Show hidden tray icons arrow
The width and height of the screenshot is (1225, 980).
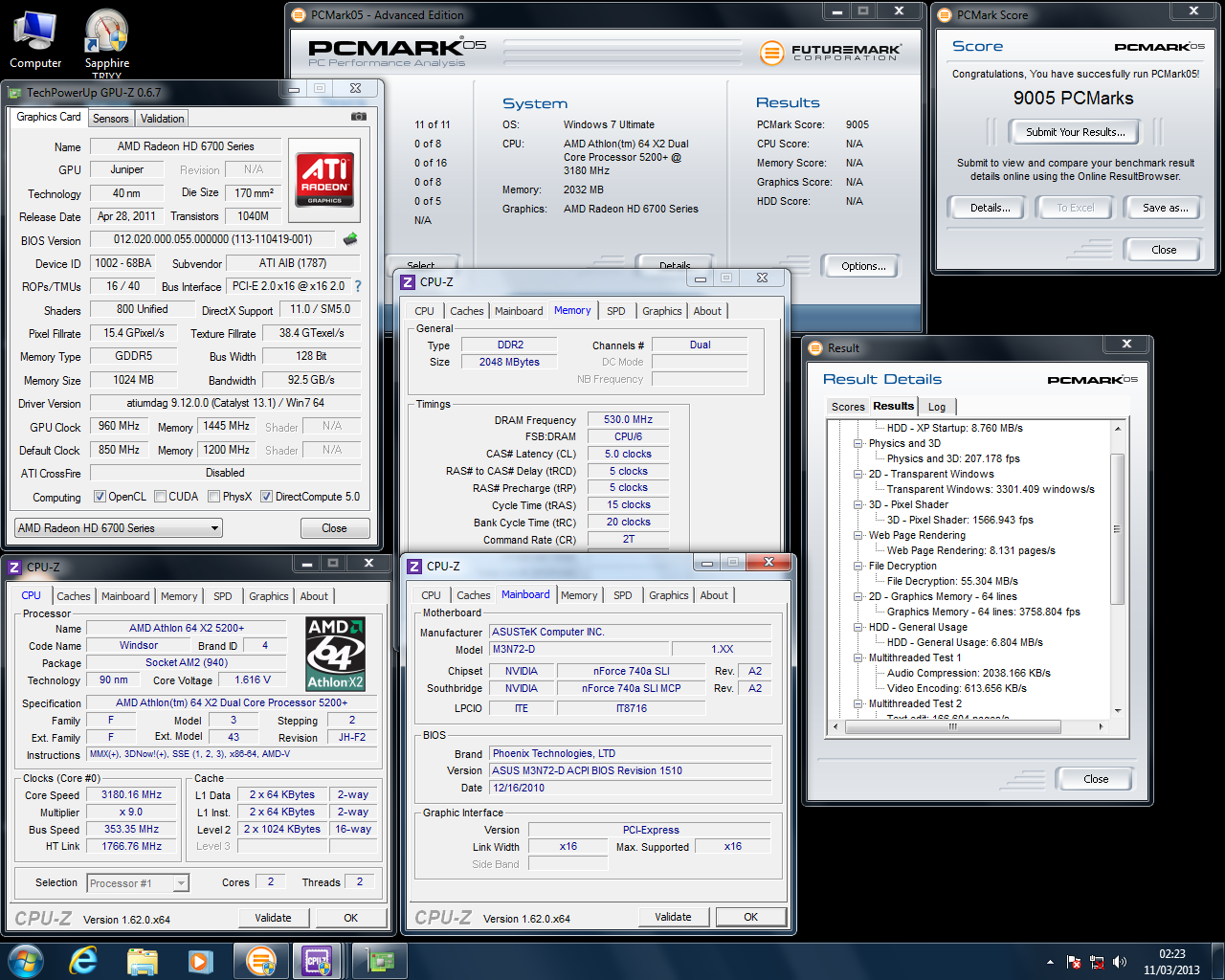pos(1051,962)
